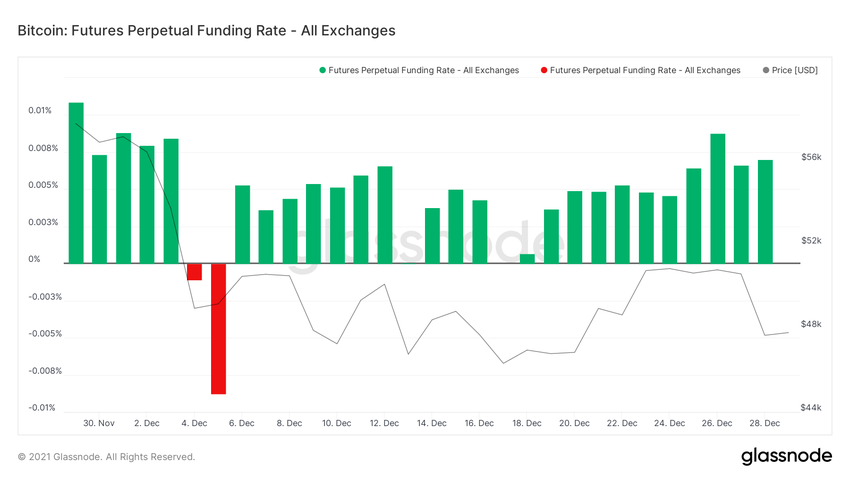Select the tallest red negative funding bar
Image resolution: width=850 pixels, height=478 pixels.
[218, 328]
